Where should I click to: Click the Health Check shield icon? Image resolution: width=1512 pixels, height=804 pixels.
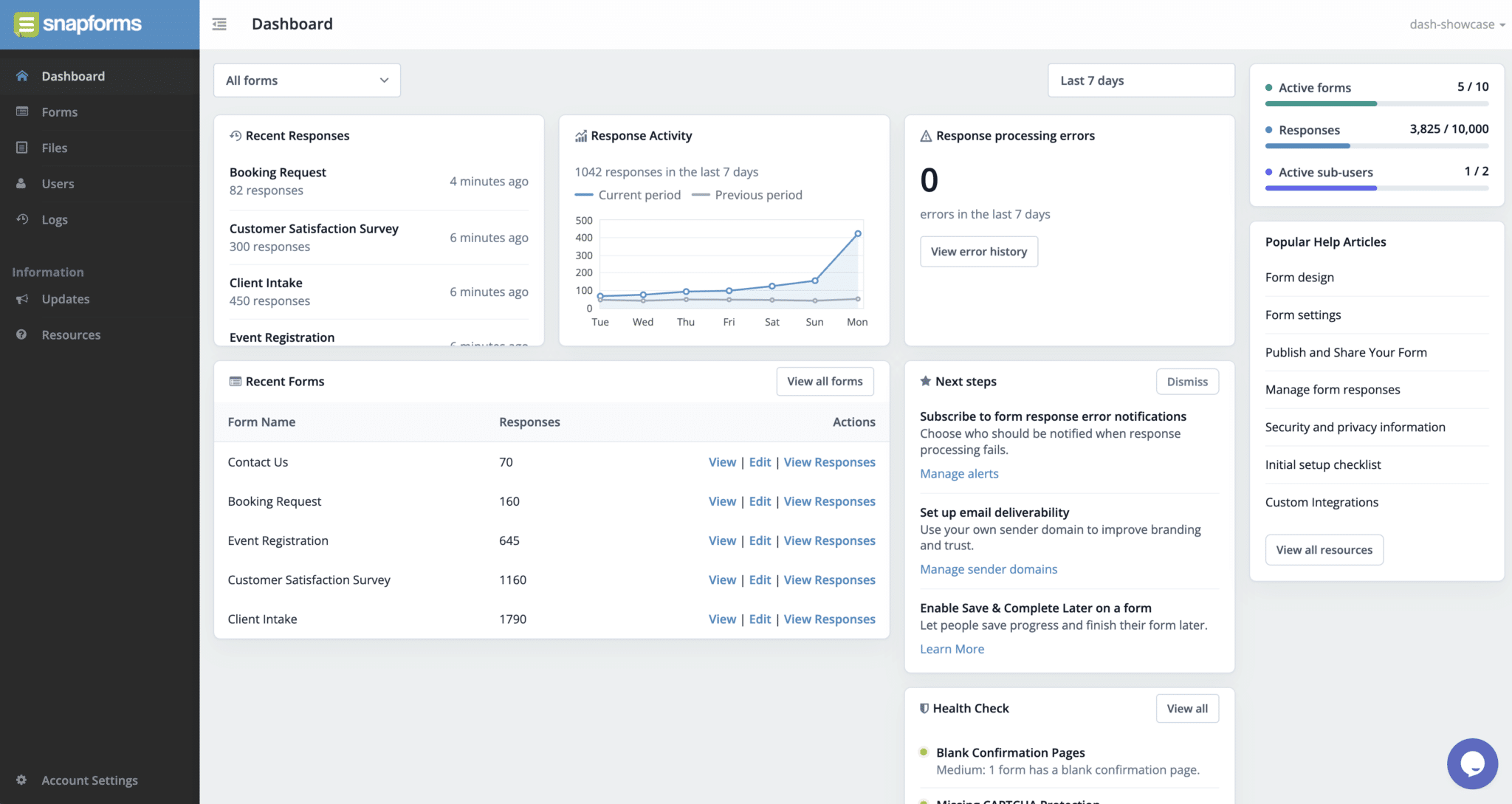point(924,708)
